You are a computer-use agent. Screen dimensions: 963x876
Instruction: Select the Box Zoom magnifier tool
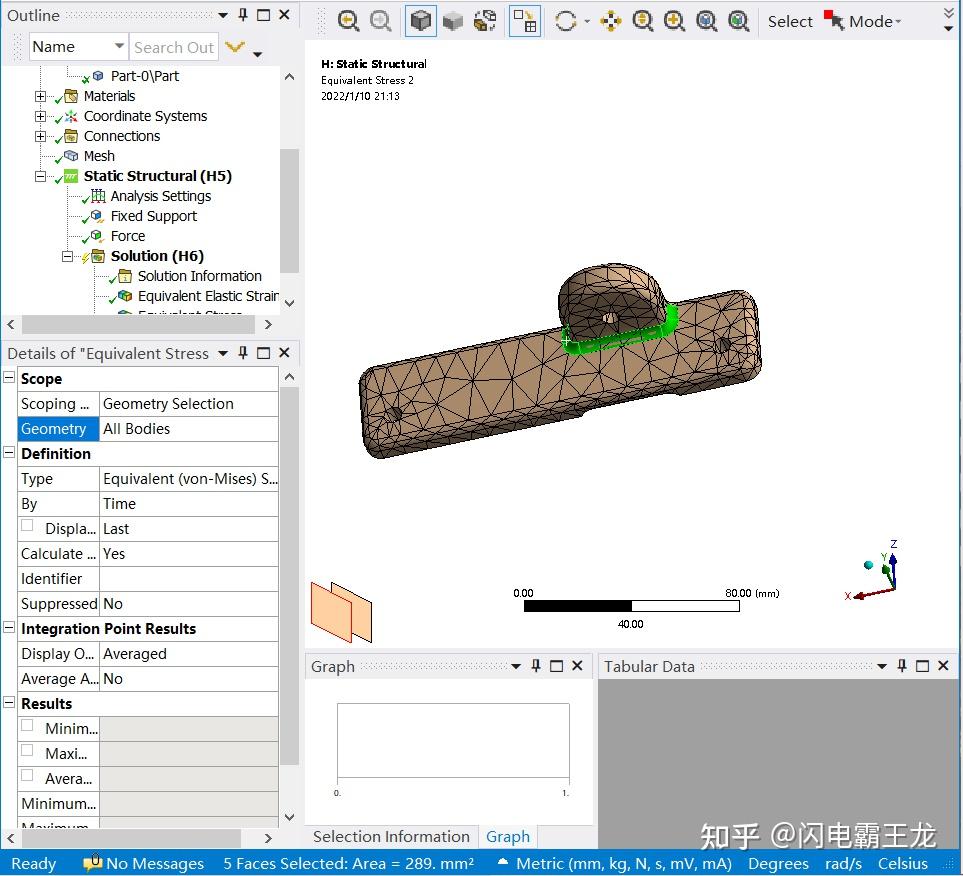pyautogui.click(x=674, y=22)
